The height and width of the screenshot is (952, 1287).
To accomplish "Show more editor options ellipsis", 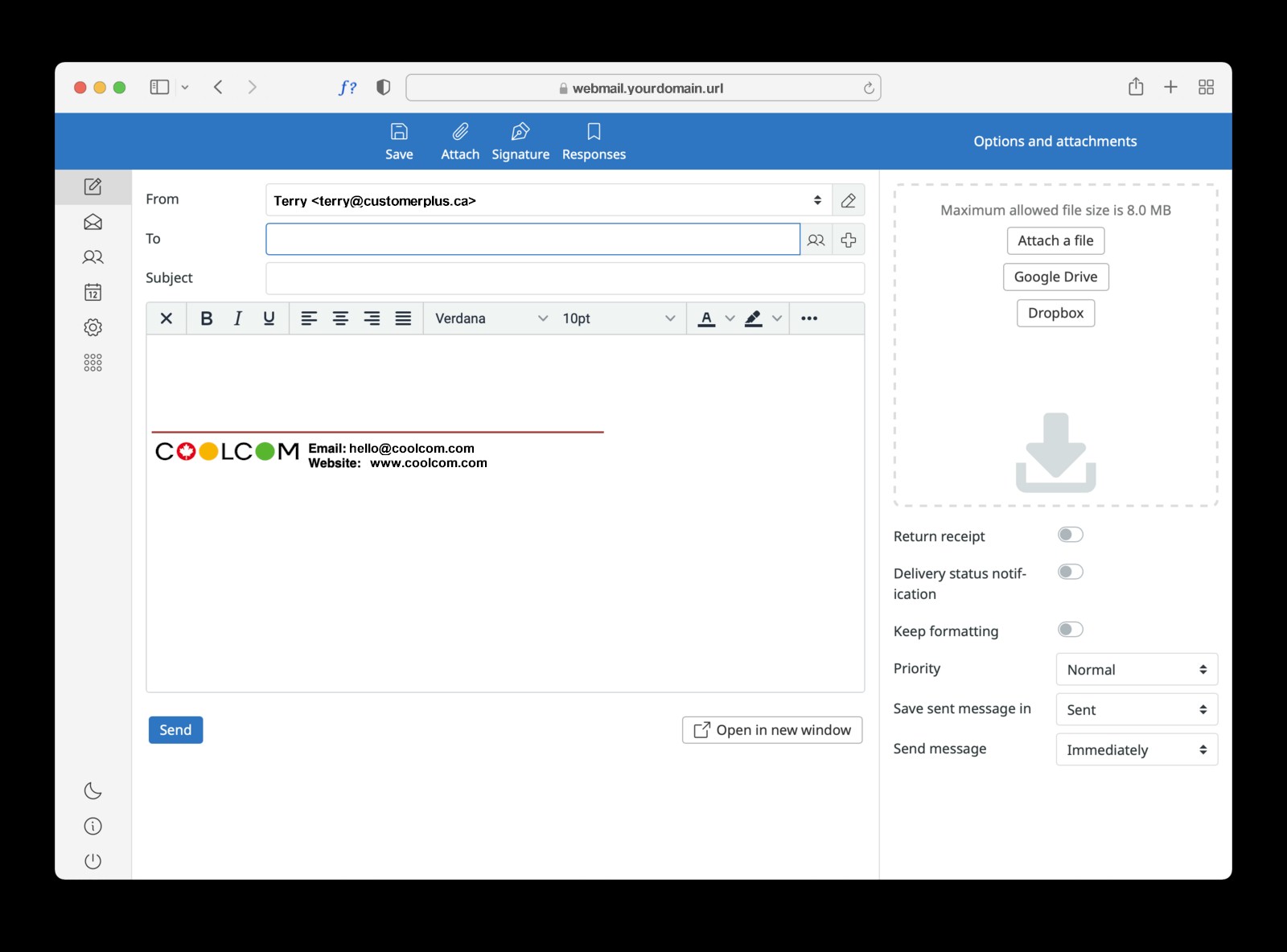I will 809,318.
